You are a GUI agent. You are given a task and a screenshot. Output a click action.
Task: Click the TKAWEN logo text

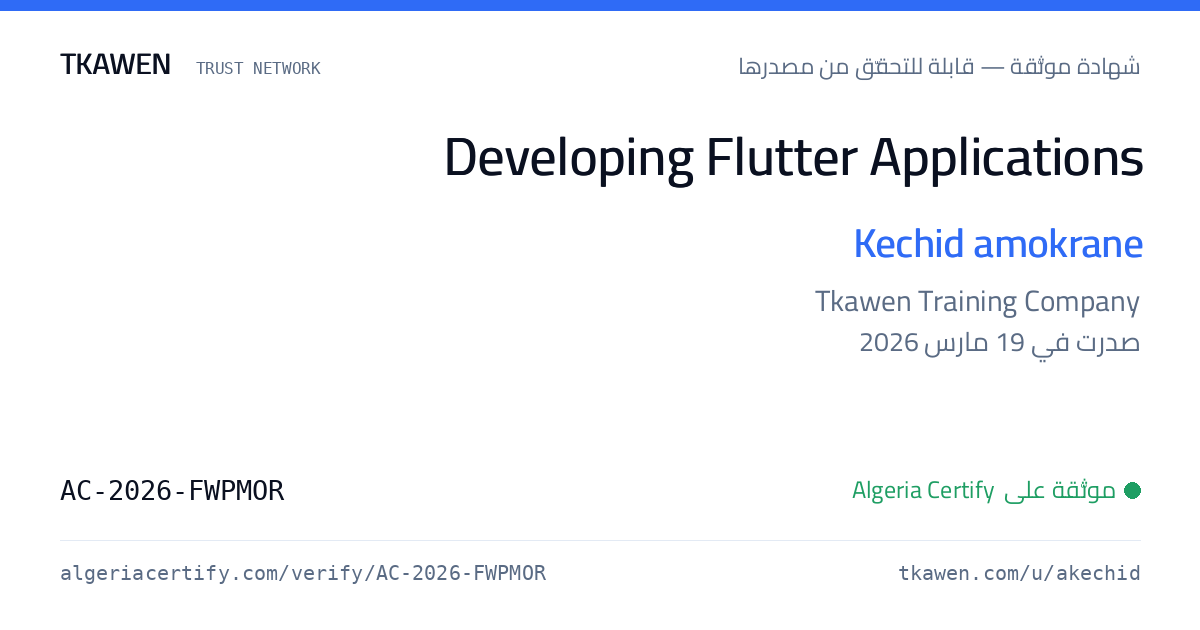115,65
